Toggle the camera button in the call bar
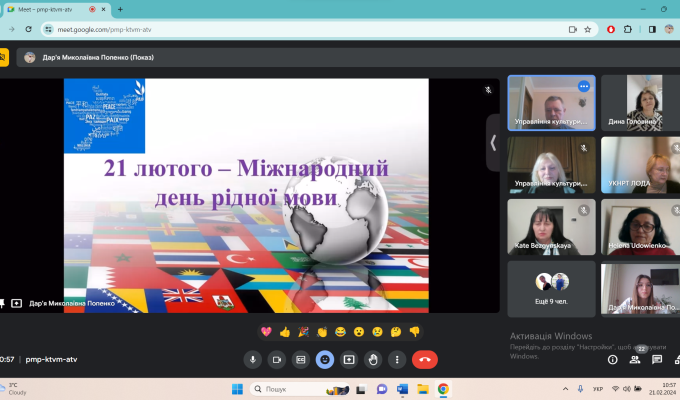 [x=276, y=359]
